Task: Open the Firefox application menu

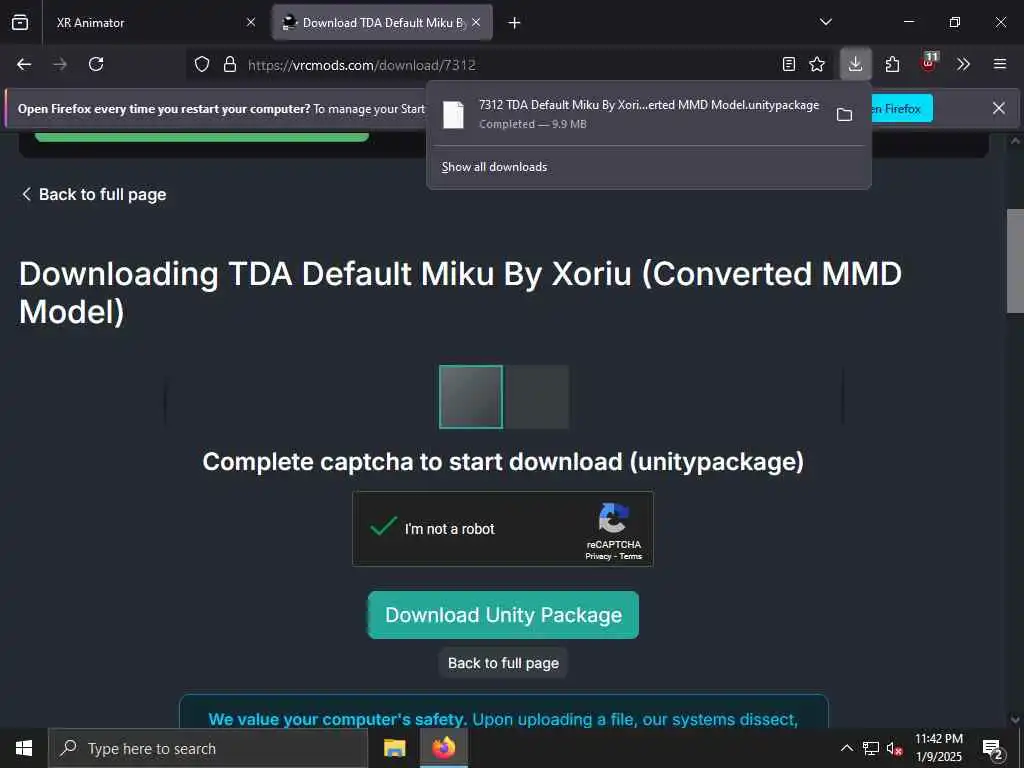Action: 1000,64
